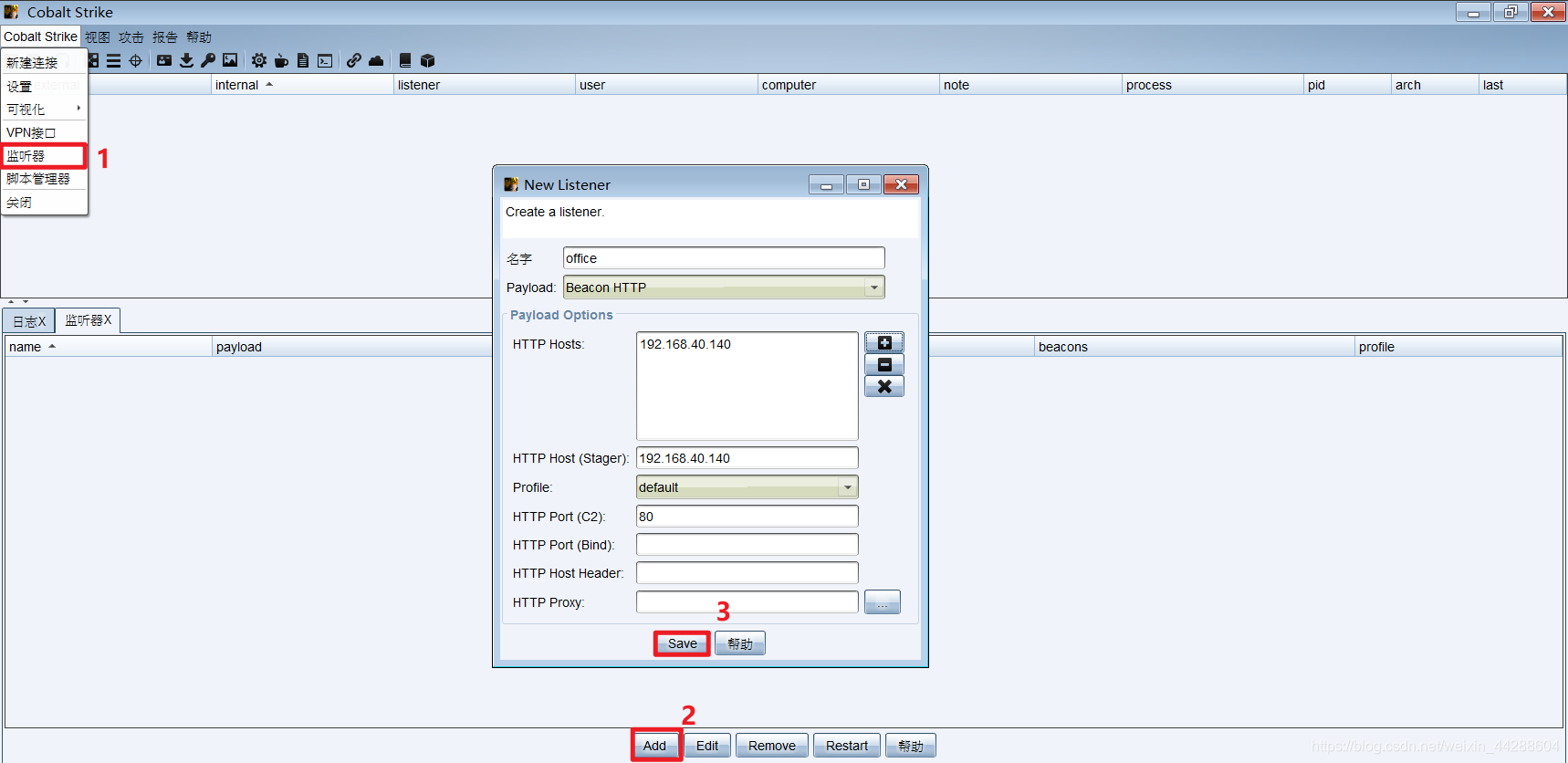Click the document Office macro icon
1568x763 pixels.
click(303, 61)
